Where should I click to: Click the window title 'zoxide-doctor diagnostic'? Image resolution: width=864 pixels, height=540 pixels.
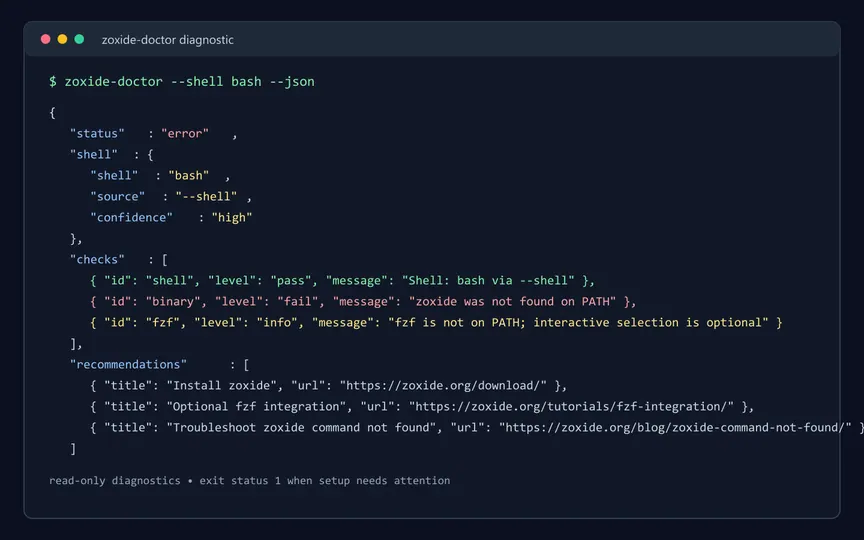point(168,40)
